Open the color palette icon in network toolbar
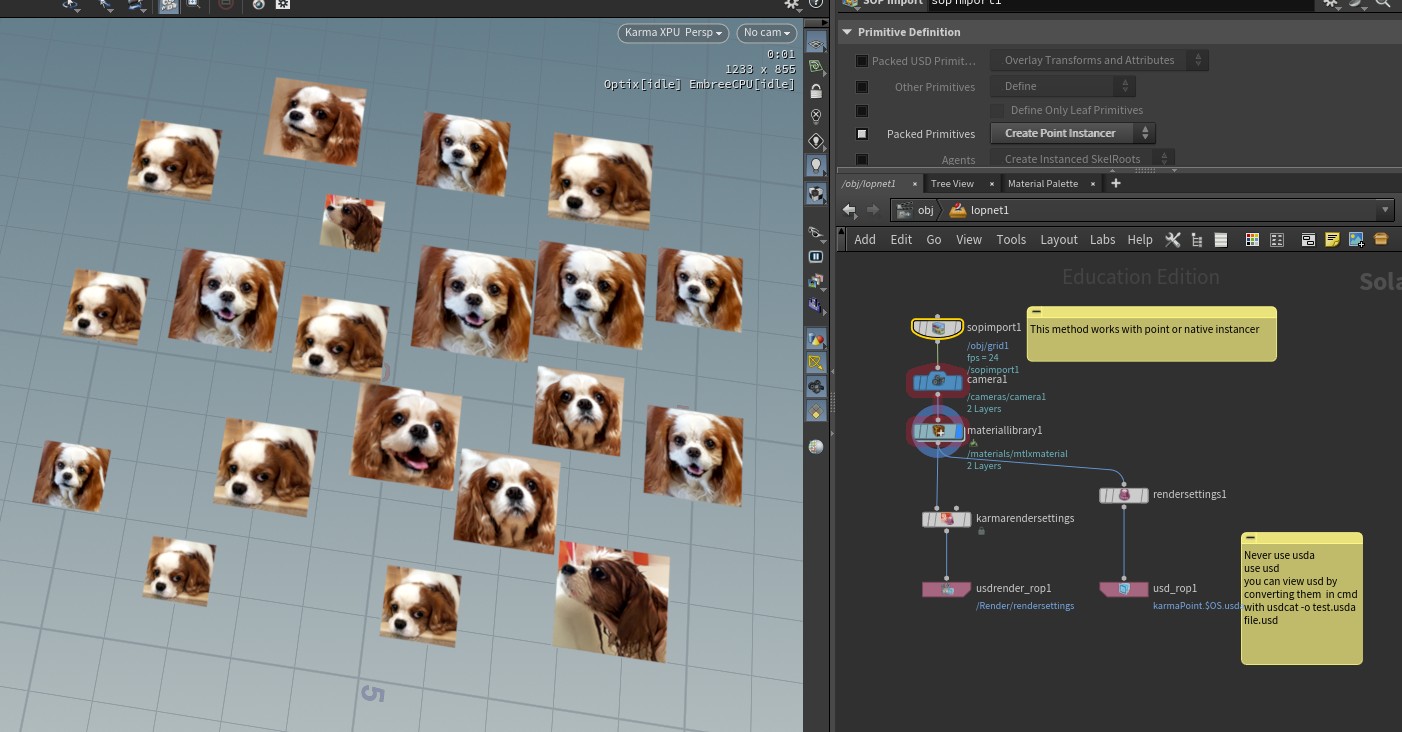The image size is (1402, 732). [1252, 240]
